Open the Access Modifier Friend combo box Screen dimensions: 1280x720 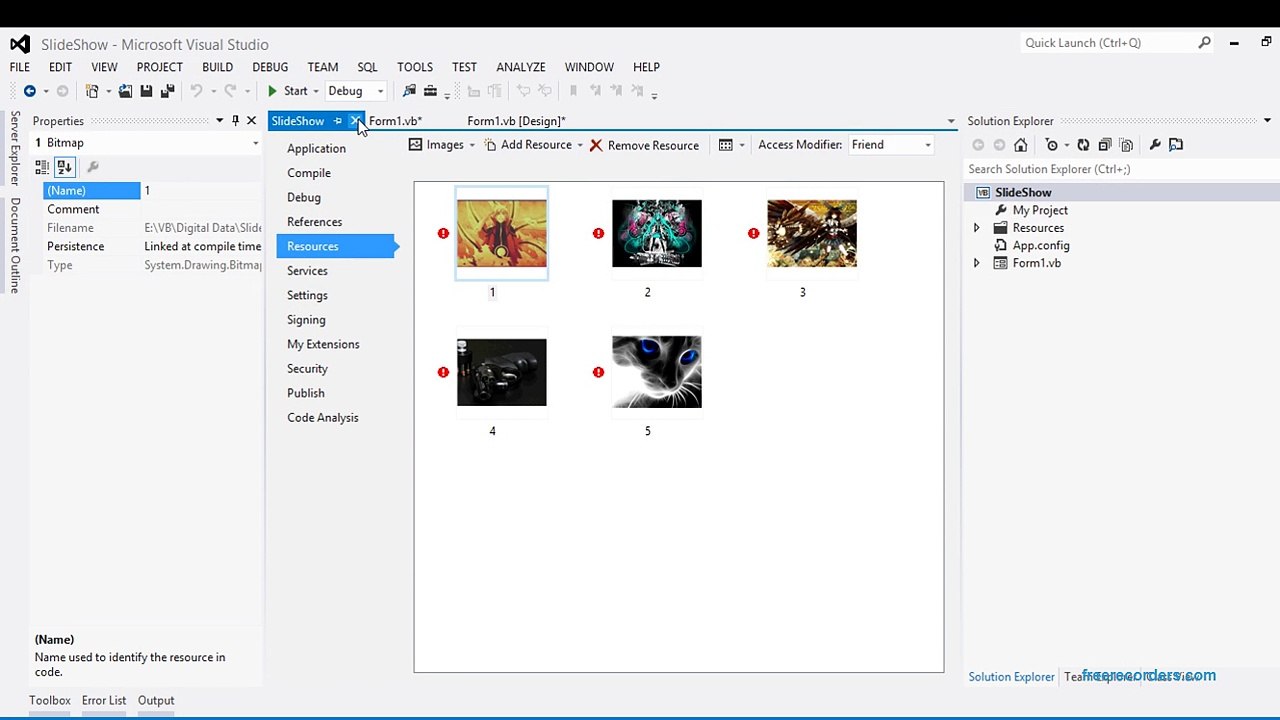891,145
